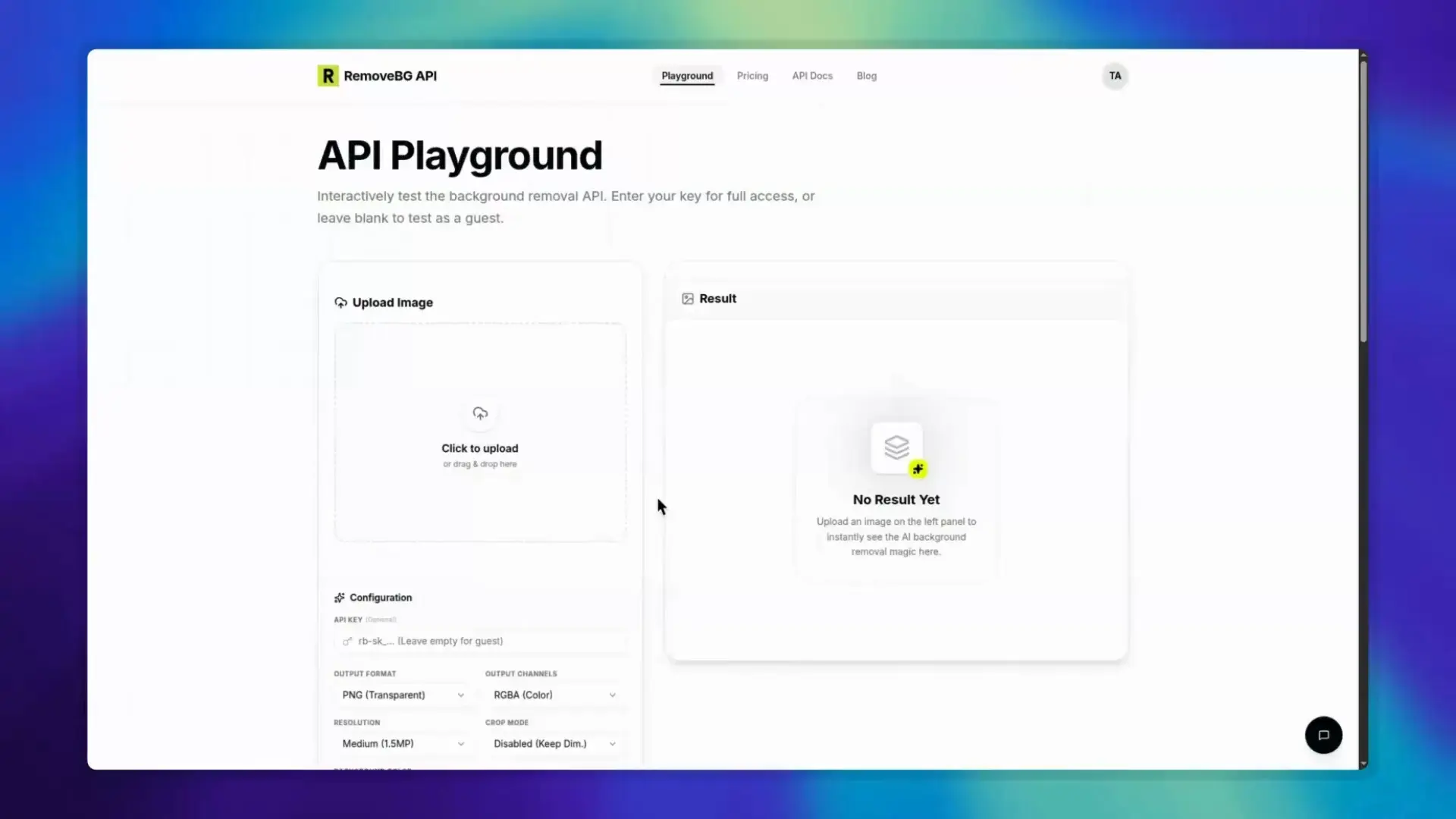This screenshot has height=819, width=1456.
Task: Click the key icon in the API Key field
Action: pyautogui.click(x=347, y=641)
